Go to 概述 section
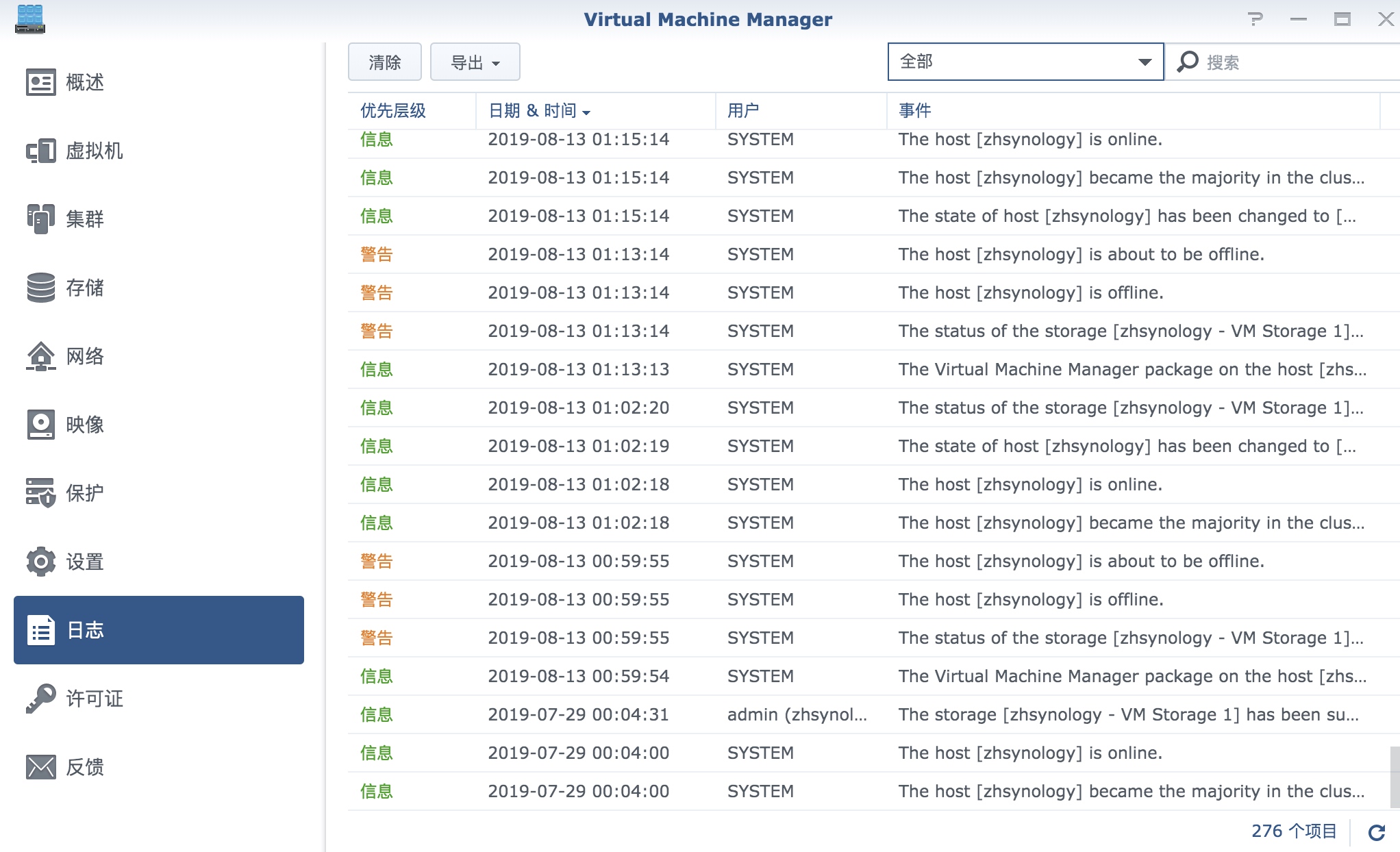Image resolution: width=1400 pixels, height=852 pixels. coord(159,82)
